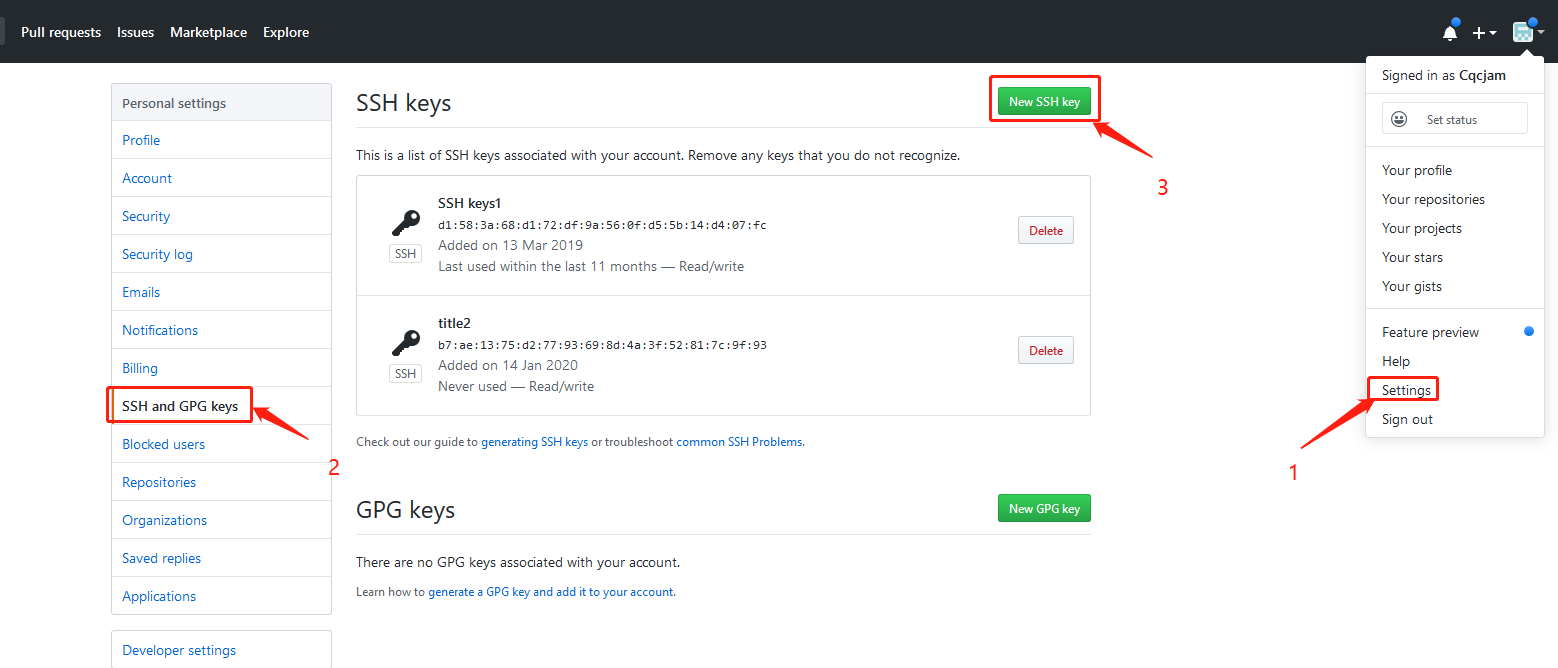Open Marketplace in top navigation
1558x668 pixels.
click(208, 32)
